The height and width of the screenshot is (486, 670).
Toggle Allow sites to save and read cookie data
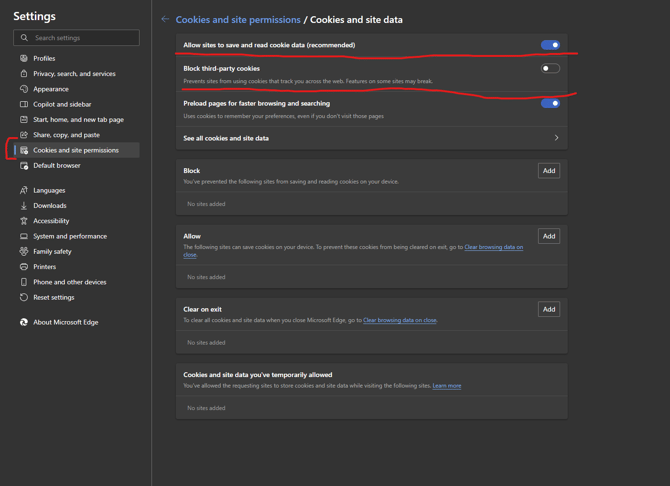(x=550, y=45)
